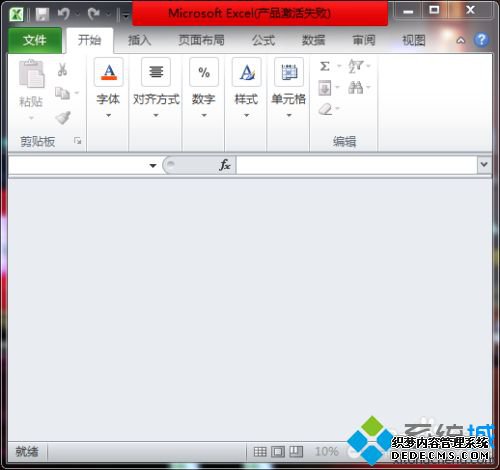The image size is (500, 470).
Task: Launch the 剪贴板 clipboard pane dialog launcher
Action: point(78,141)
